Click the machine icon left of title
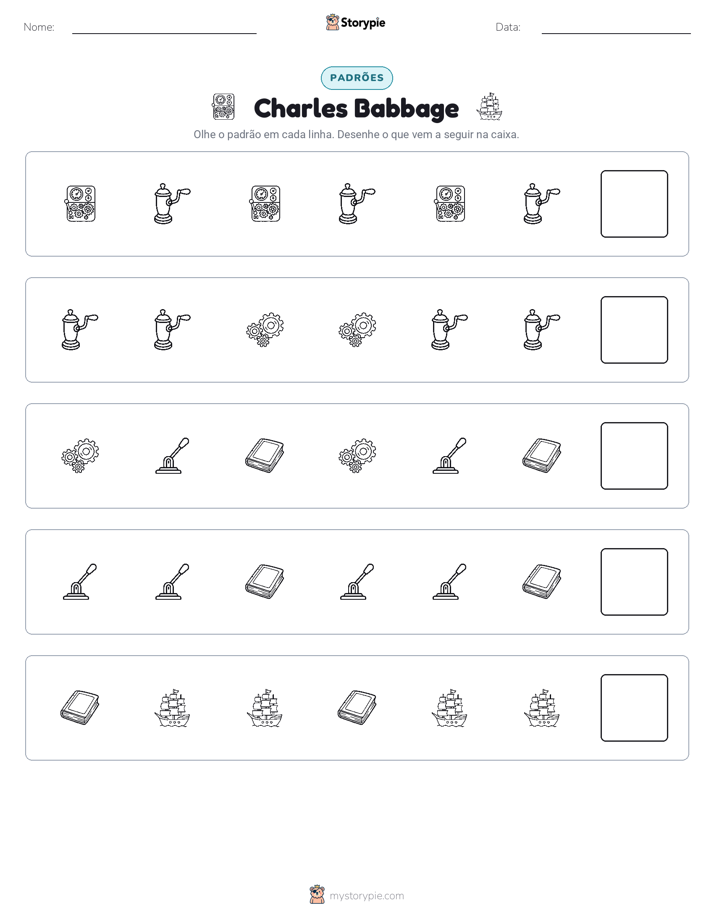 click(x=223, y=107)
